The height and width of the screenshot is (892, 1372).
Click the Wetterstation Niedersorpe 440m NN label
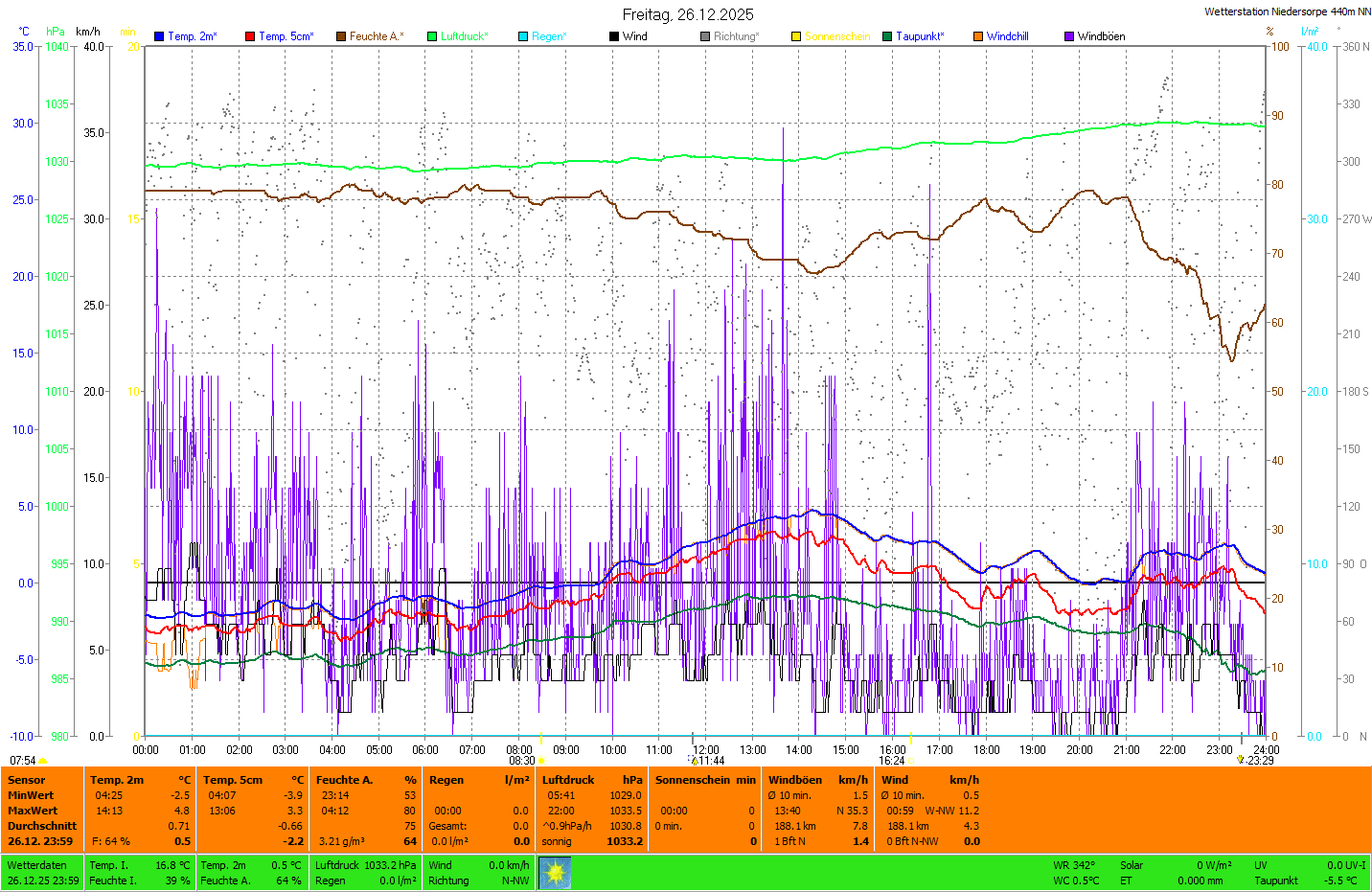[x=1287, y=11]
